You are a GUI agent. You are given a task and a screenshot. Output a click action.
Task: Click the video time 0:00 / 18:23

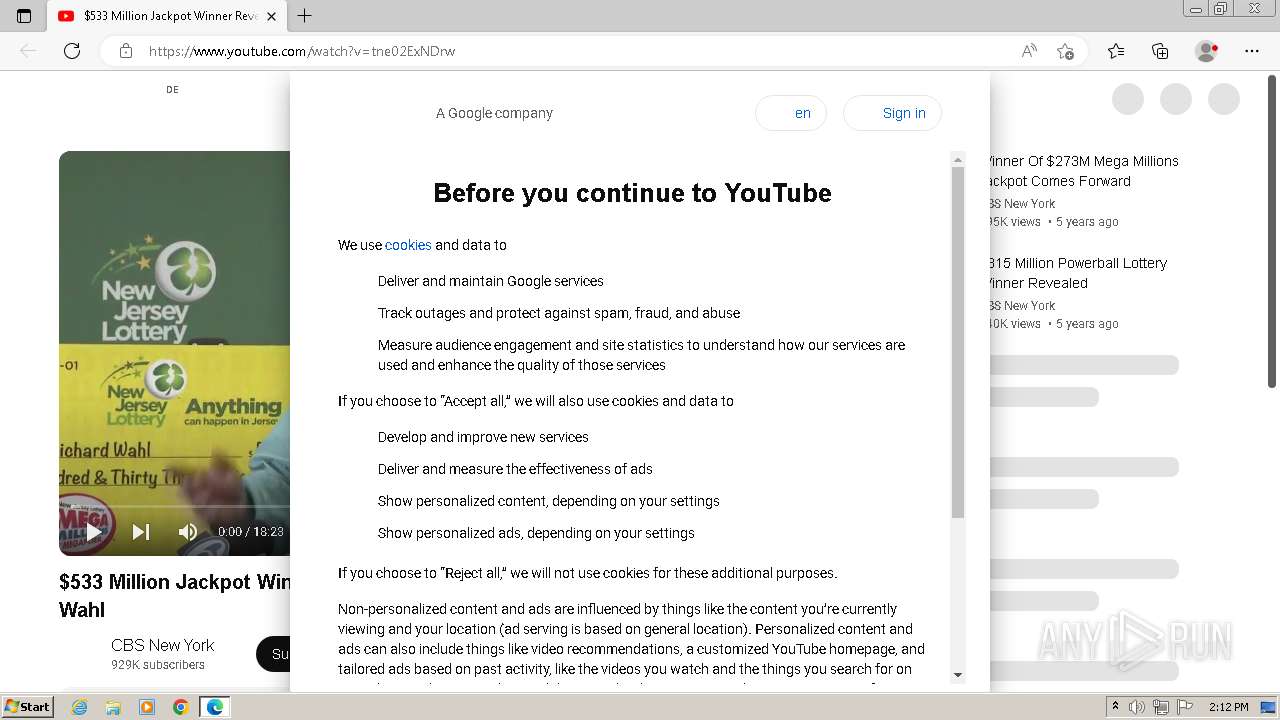[x=251, y=532]
